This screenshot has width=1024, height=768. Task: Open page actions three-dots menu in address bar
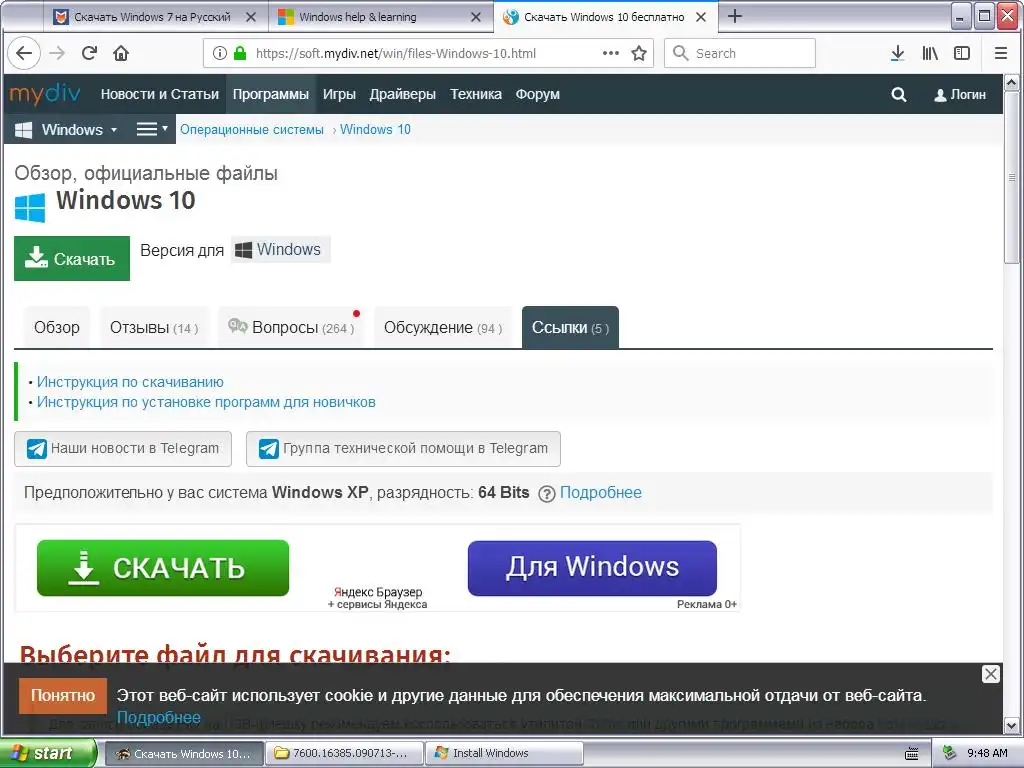tap(611, 53)
